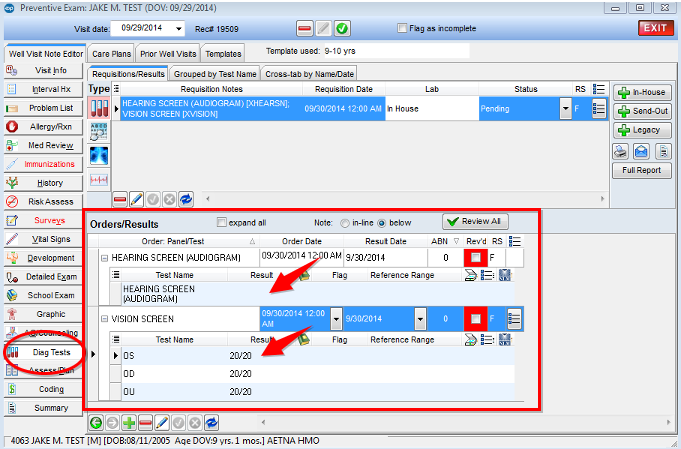Enable the expand all checkbox
The width and height of the screenshot is (681, 449).
(x=221, y=223)
